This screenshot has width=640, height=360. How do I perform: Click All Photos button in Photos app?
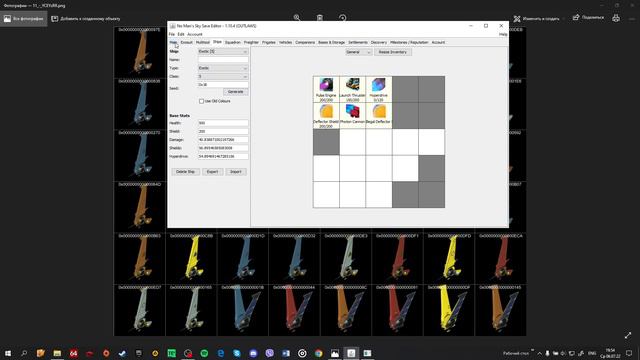24,19
